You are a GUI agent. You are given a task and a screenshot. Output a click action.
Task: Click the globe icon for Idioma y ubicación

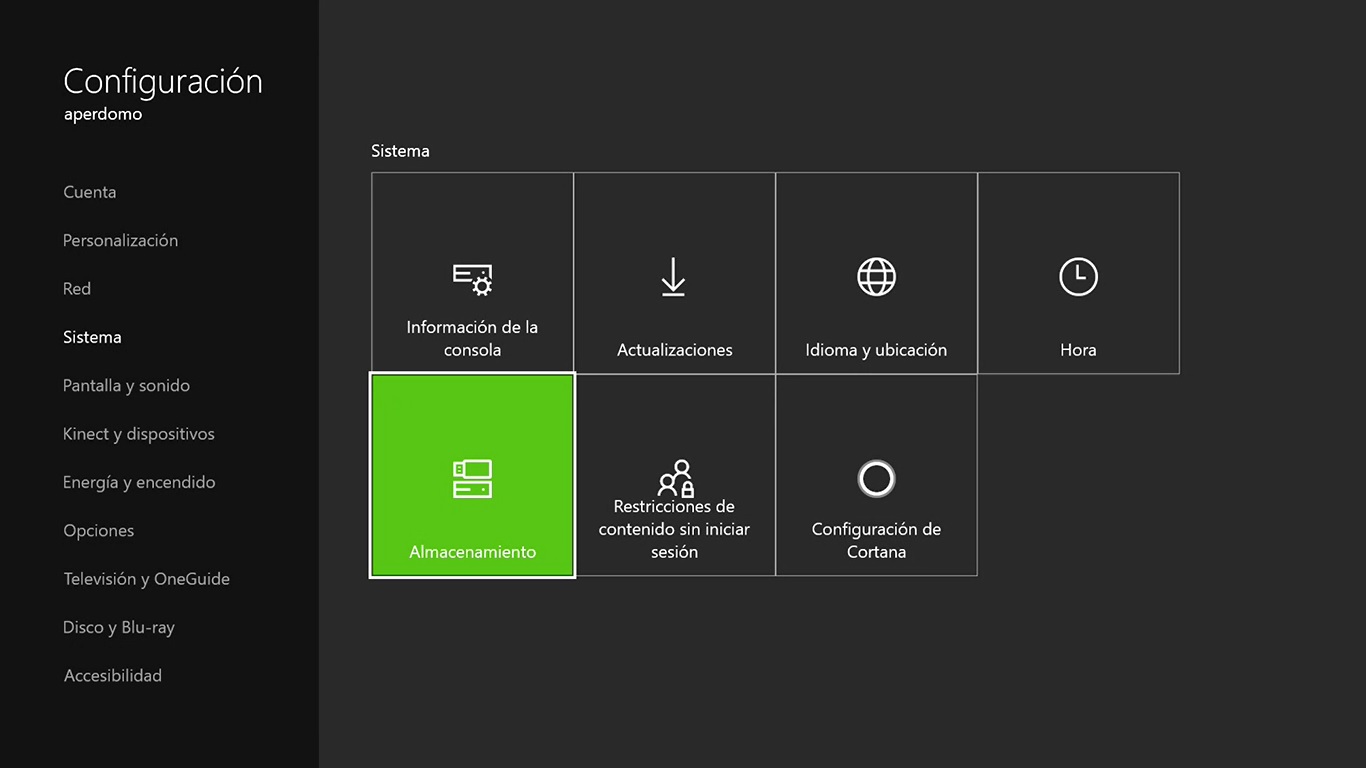(876, 277)
